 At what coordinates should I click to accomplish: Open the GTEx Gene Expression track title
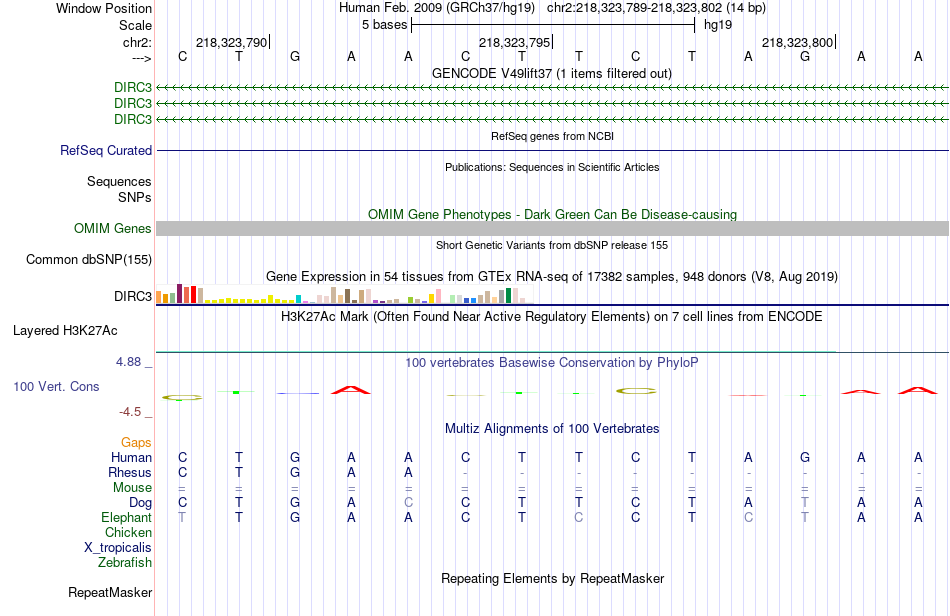pyautogui.click(x=552, y=277)
